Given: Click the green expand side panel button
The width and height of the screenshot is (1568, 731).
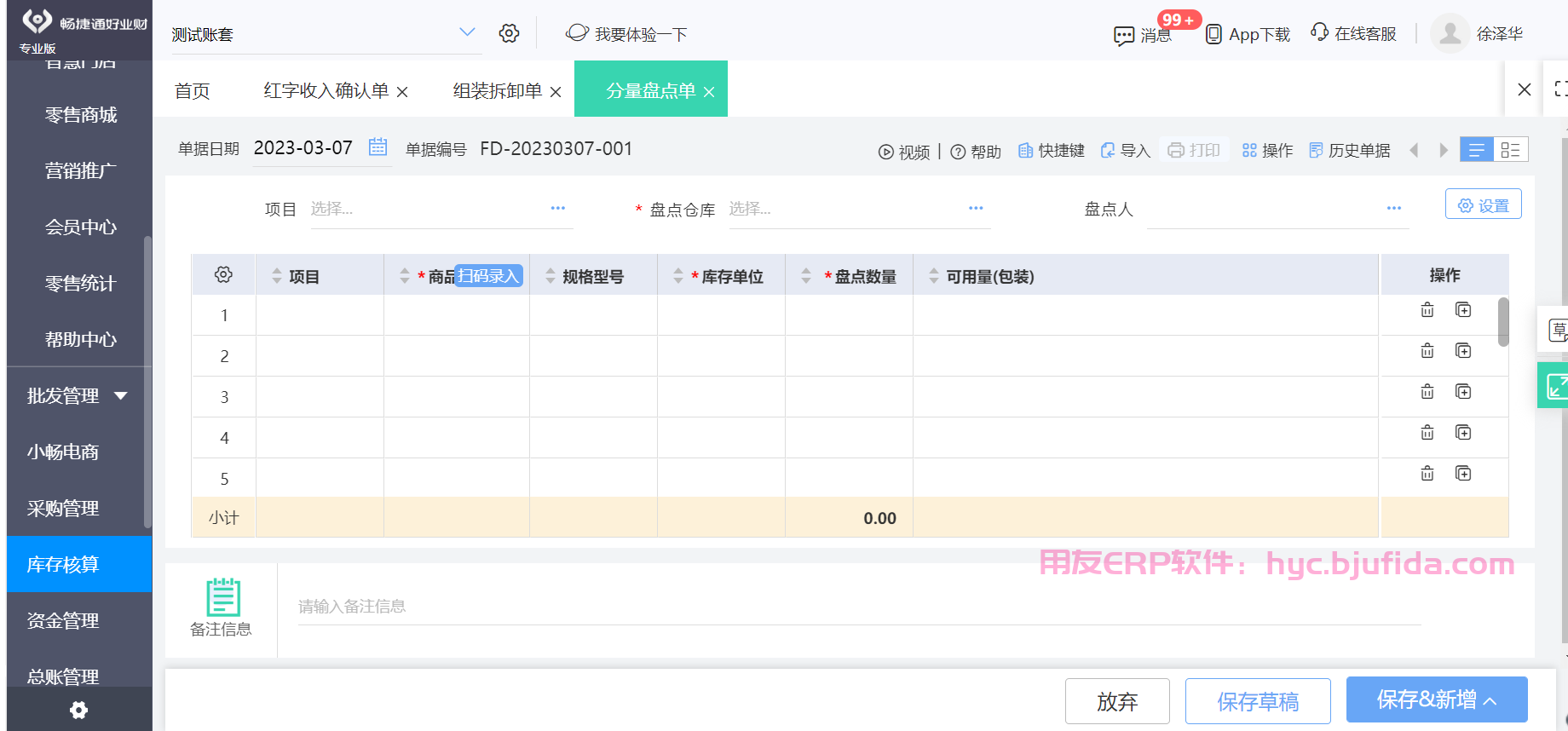Looking at the screenshot, I should point(1554,385).
